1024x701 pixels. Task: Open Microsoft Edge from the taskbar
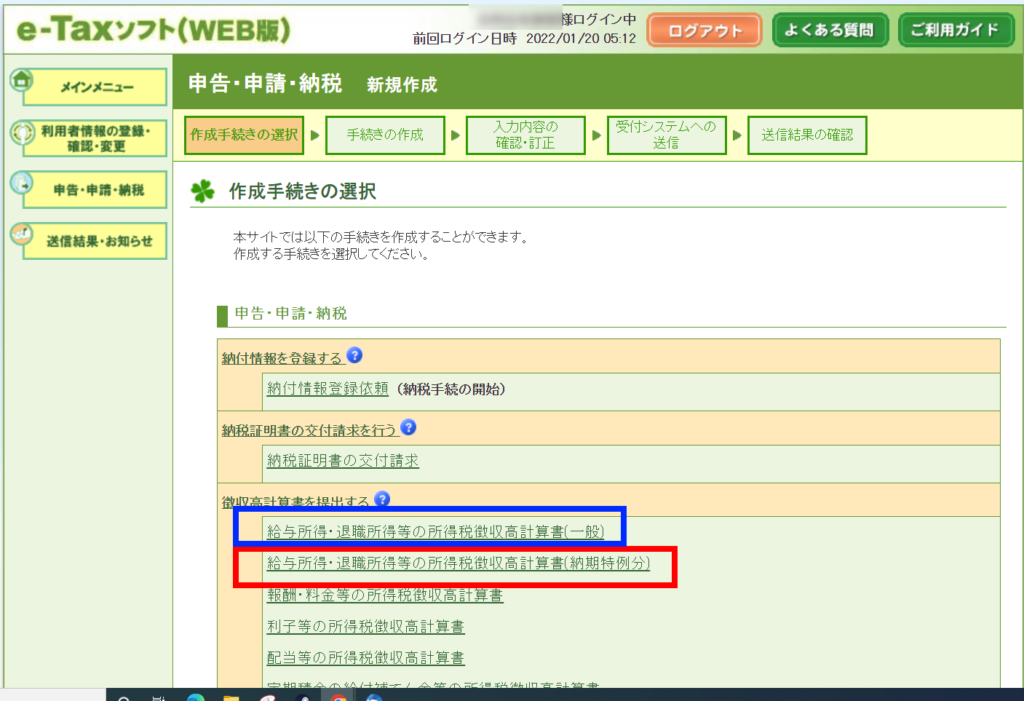[194, 699]
